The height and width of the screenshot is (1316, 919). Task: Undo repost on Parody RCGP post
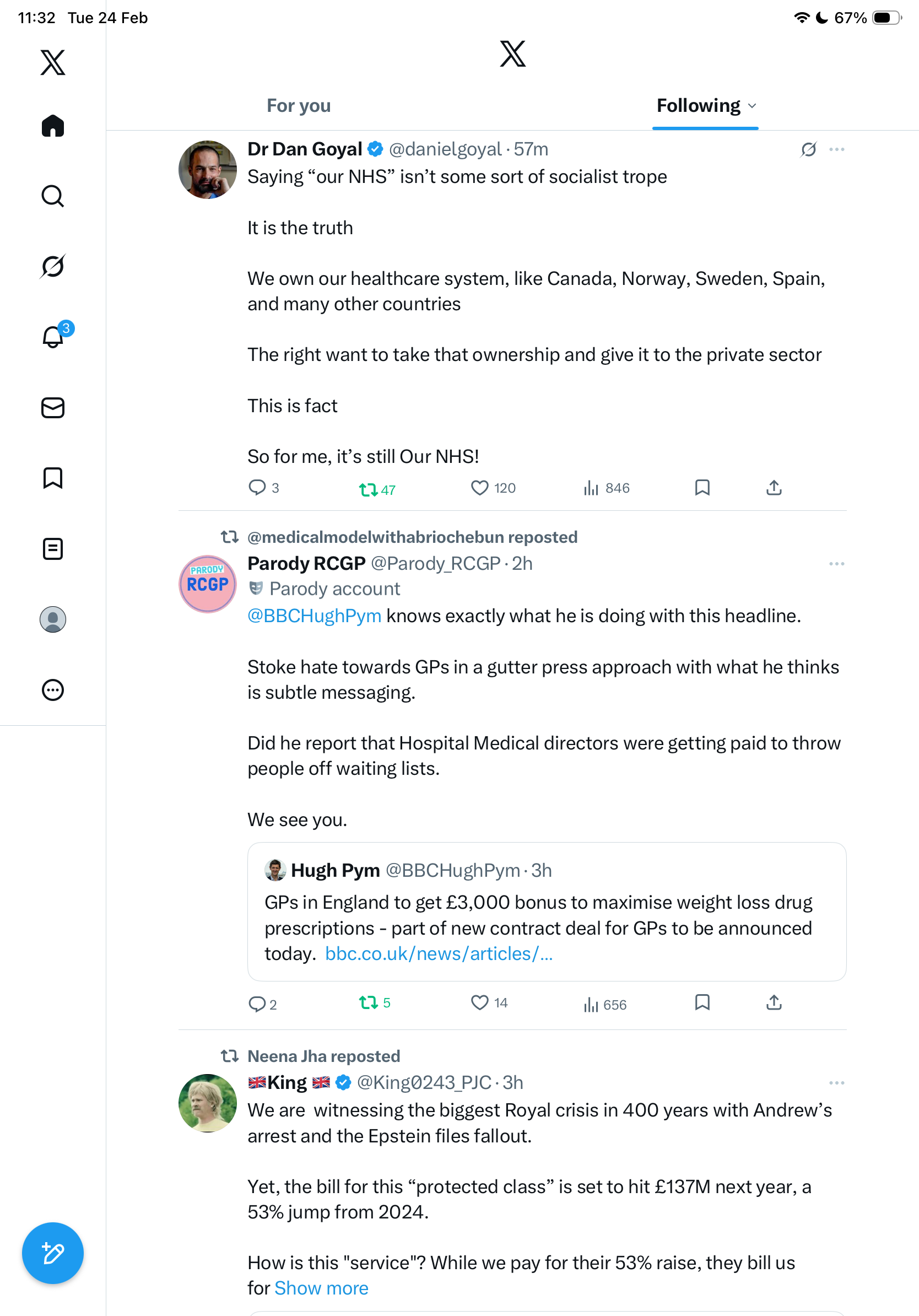[368, 1002]
